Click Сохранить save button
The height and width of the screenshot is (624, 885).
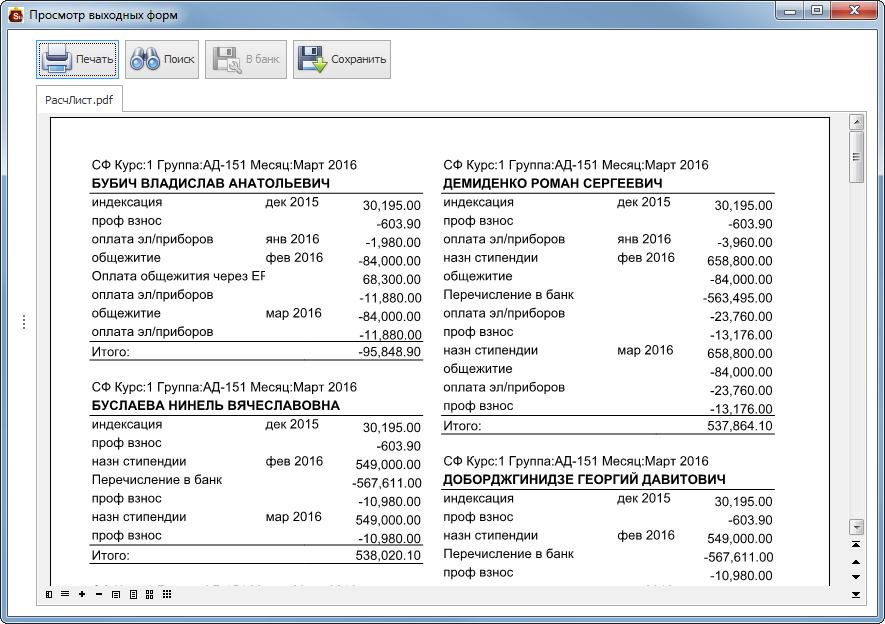tap(342, 59)
